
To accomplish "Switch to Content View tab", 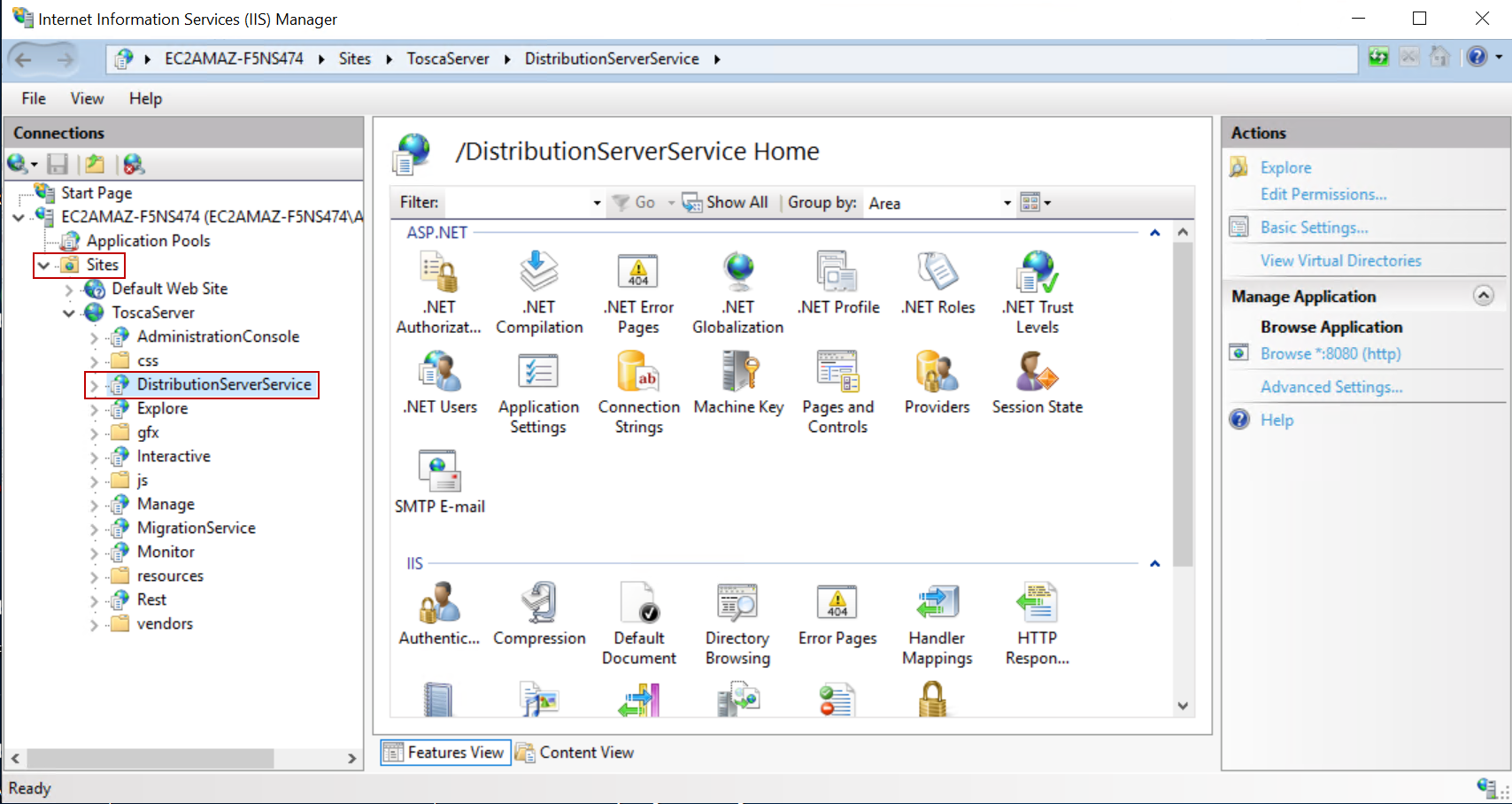I will click(575, 753).
